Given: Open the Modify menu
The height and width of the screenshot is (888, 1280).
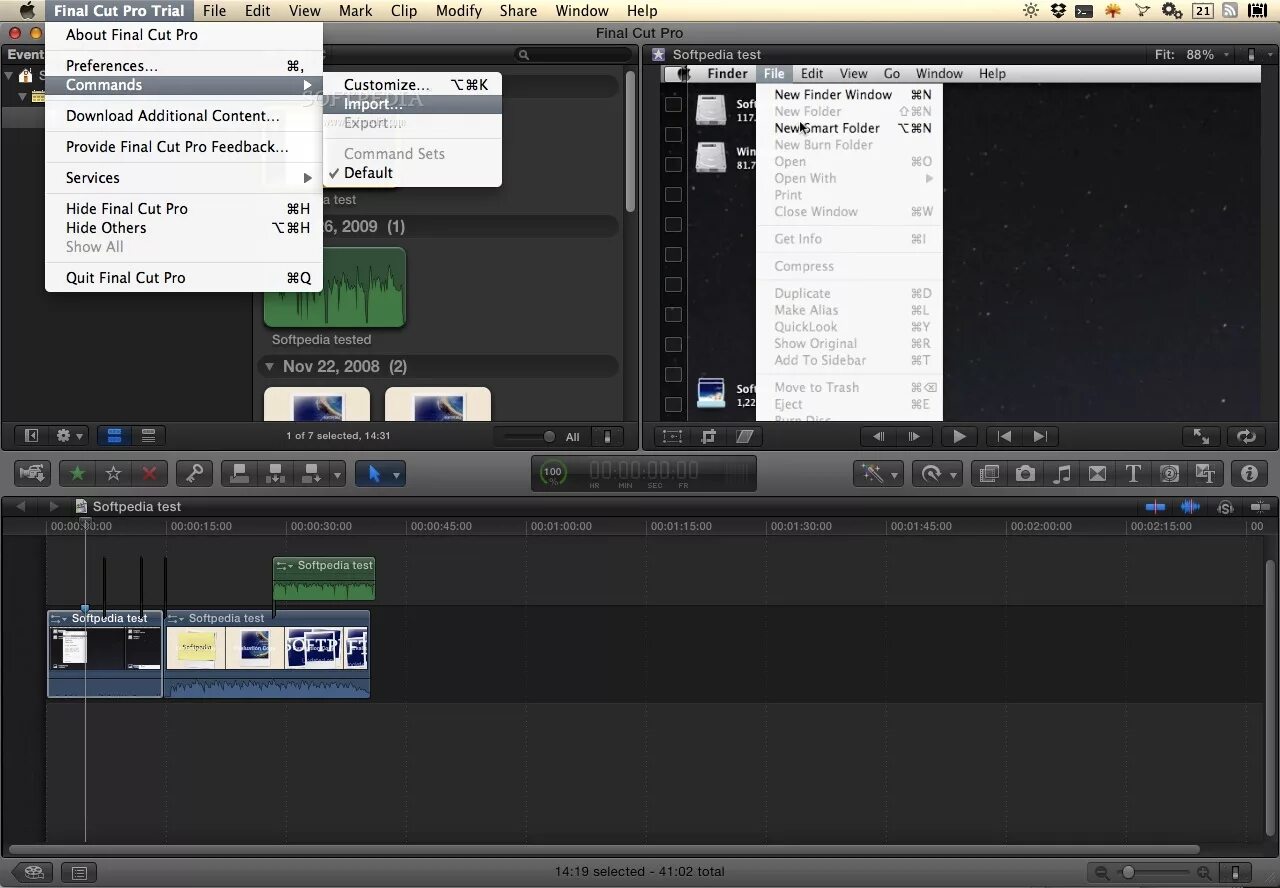Looking at the screenshot, I should point(458,11).
